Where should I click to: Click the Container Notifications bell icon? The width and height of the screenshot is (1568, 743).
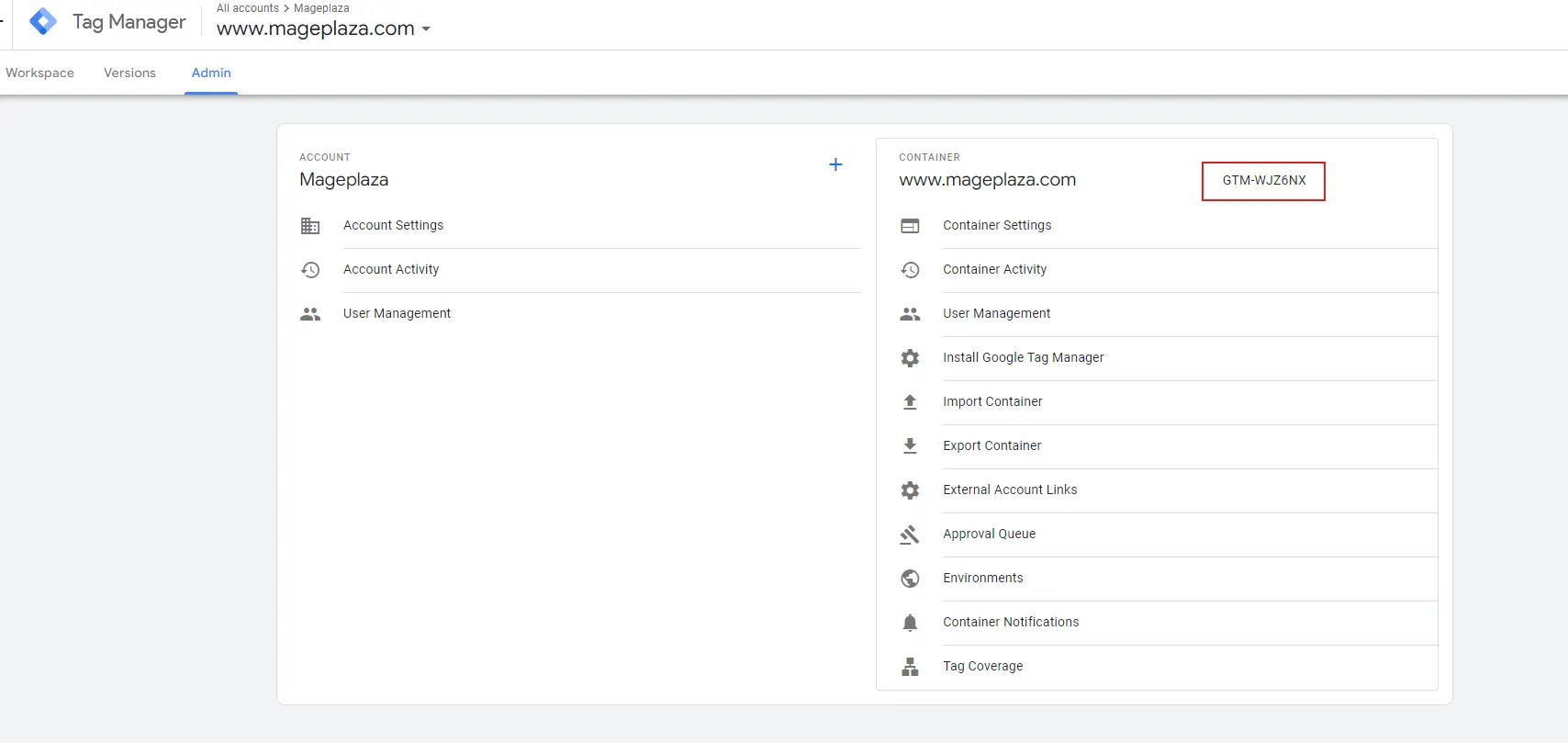910,623
